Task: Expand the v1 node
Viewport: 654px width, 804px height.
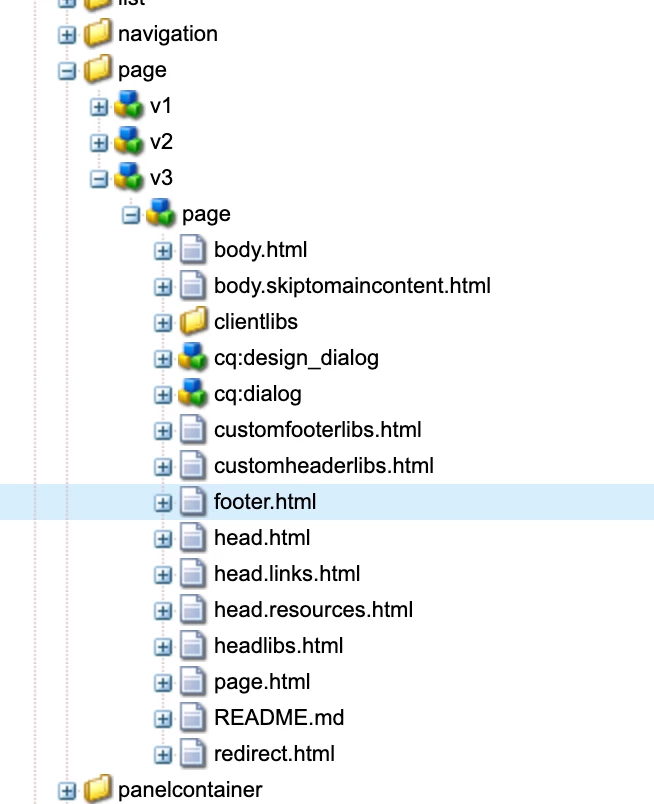Action: 98,107
